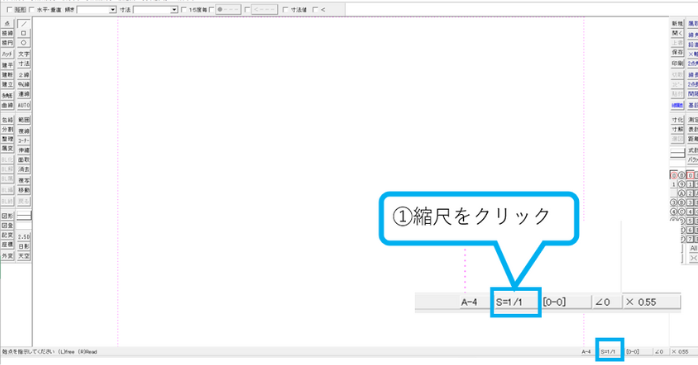
Task: Click the A-4 paper size in window status bar
Action: [586, 352]
